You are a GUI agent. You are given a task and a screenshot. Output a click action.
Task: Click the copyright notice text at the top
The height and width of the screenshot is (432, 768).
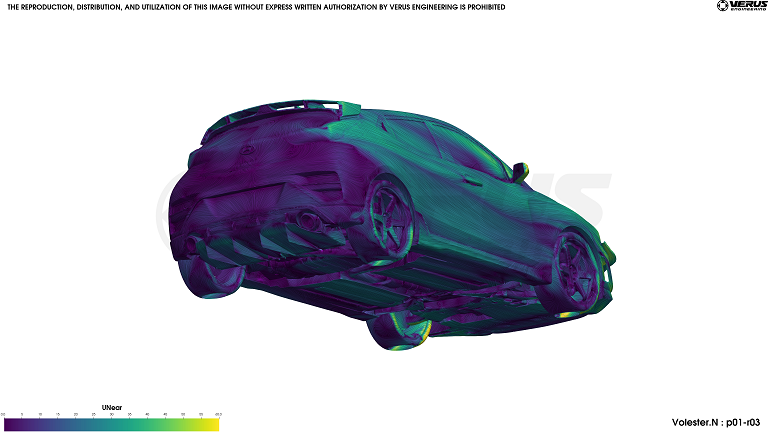point(256,7)
